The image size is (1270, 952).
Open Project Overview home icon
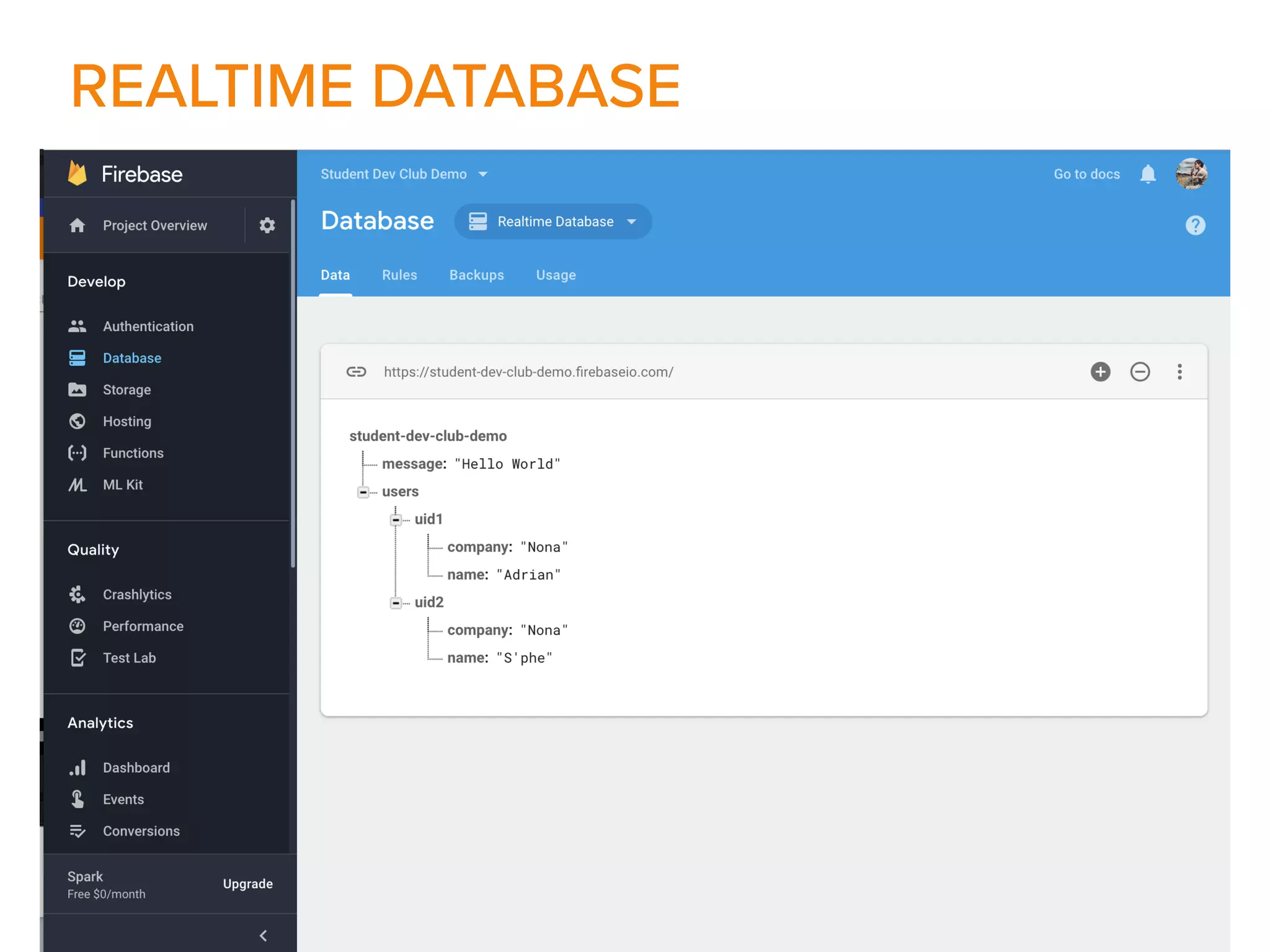tap(77, 225)
